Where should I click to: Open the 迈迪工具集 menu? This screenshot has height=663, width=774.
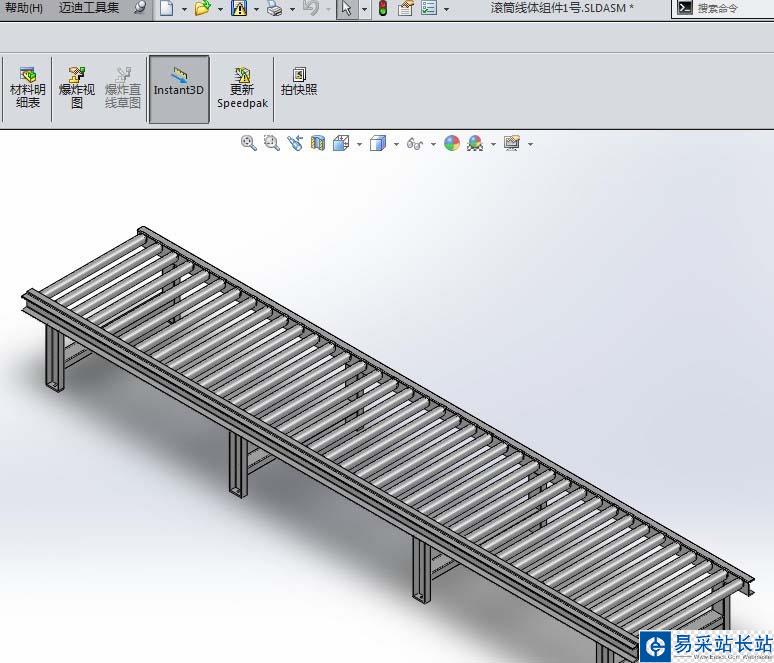coord(89,8)
